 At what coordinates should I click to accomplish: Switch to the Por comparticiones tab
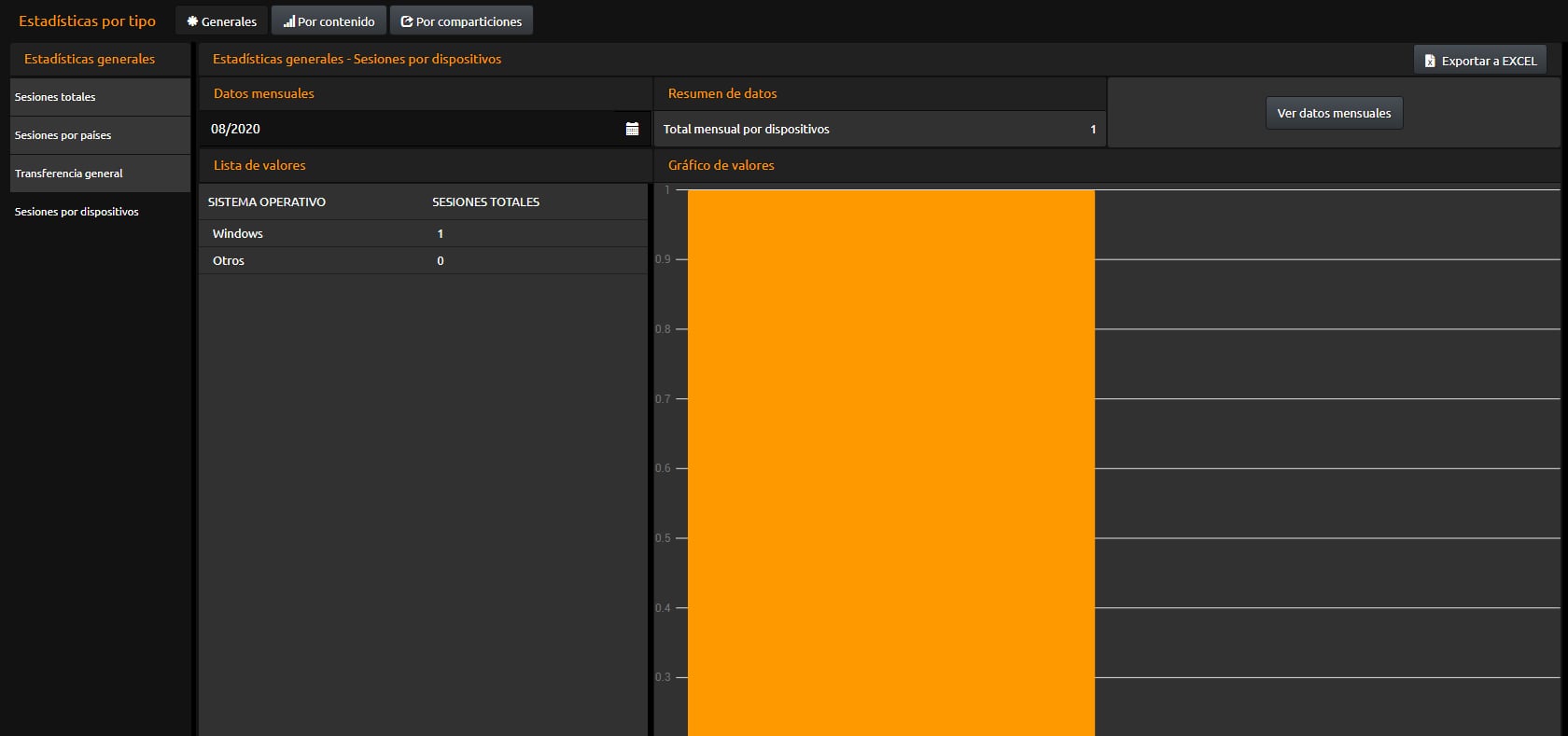[461, 21]
